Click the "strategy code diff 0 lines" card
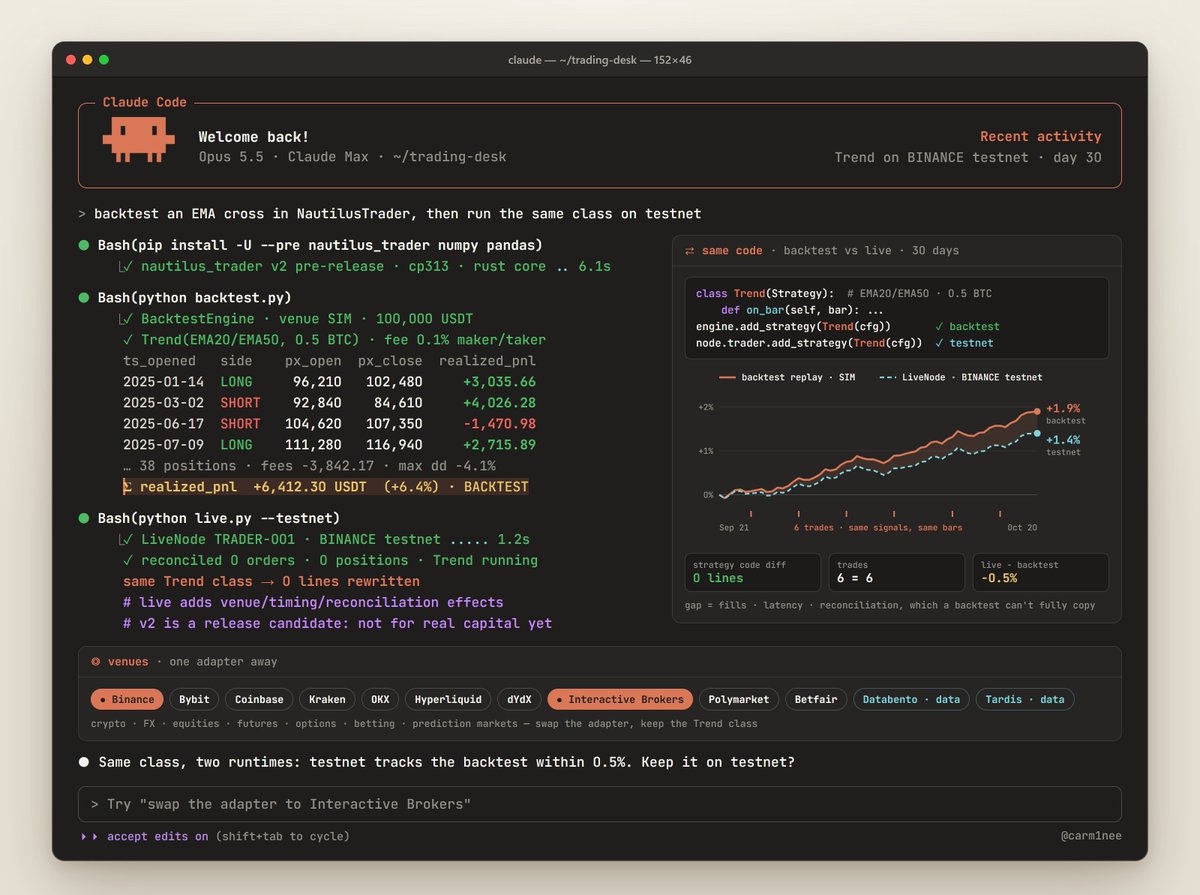1200x895 pixels. [753, 572]
